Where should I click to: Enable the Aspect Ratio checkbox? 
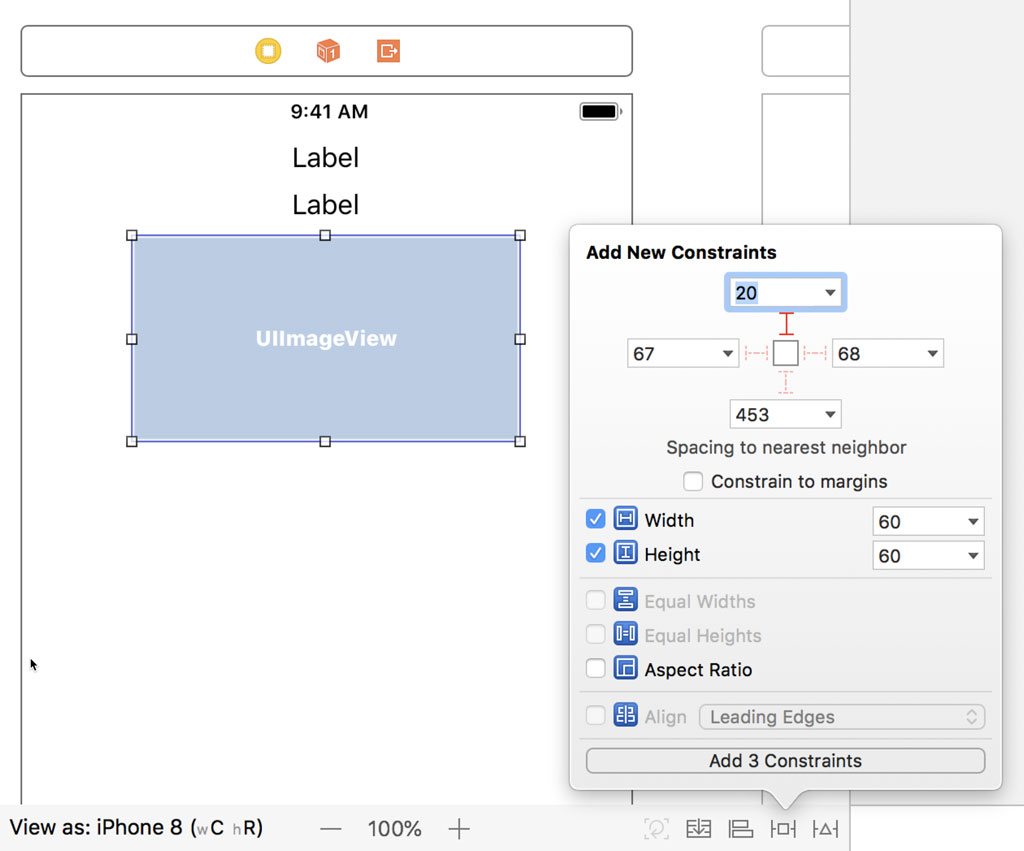tap(596, 669)
